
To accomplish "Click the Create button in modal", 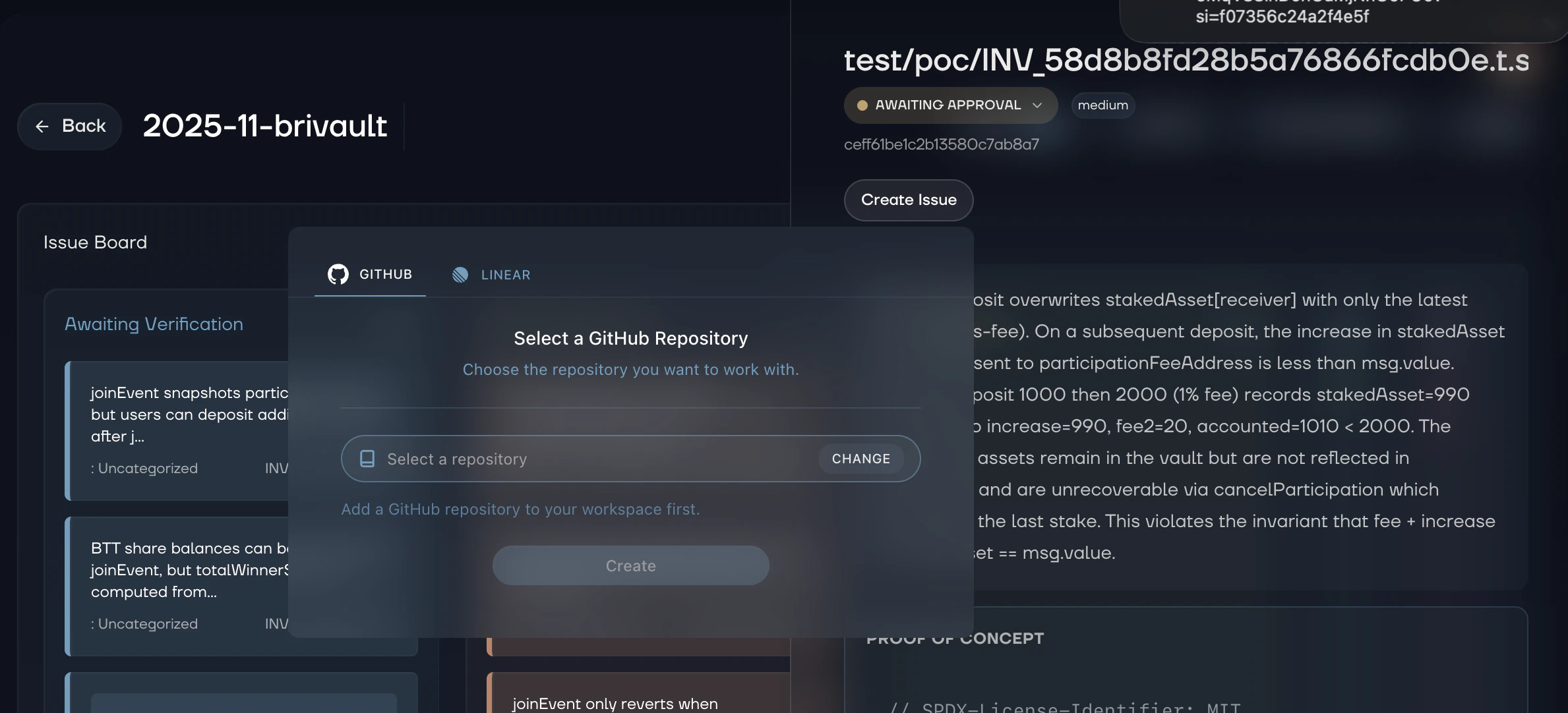I will click(630, 565).
